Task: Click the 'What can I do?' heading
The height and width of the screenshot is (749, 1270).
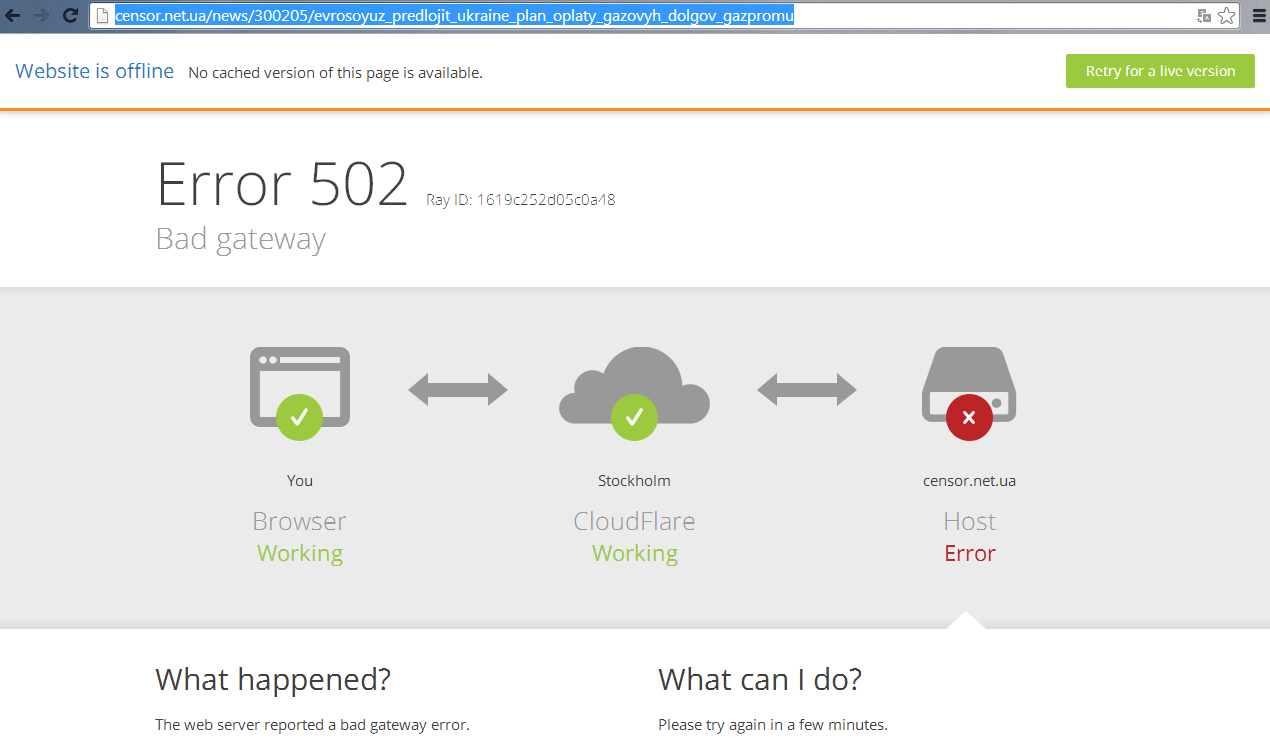Action: coord(760,680)
